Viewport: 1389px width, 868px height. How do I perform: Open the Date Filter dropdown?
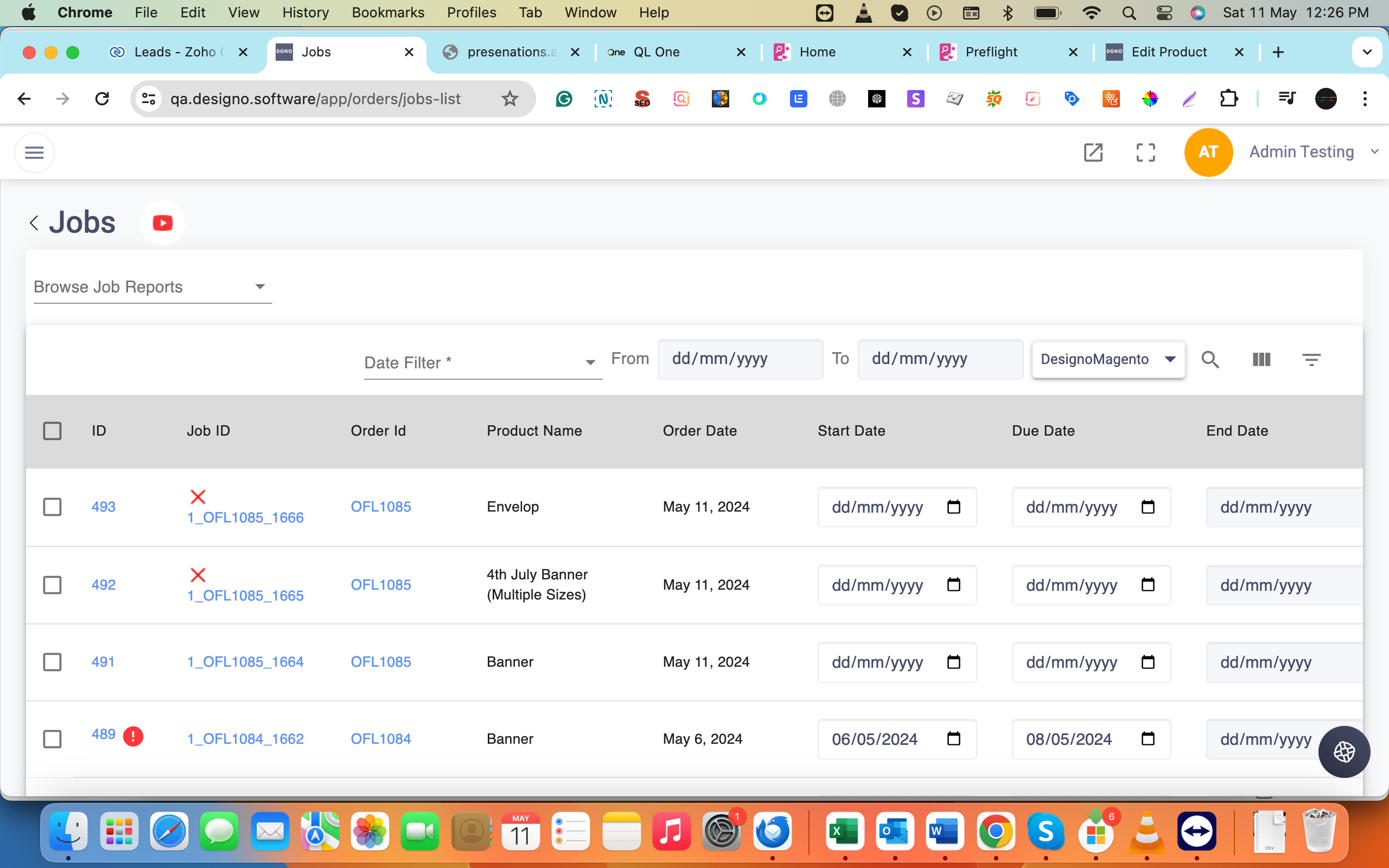pos(482,363)
